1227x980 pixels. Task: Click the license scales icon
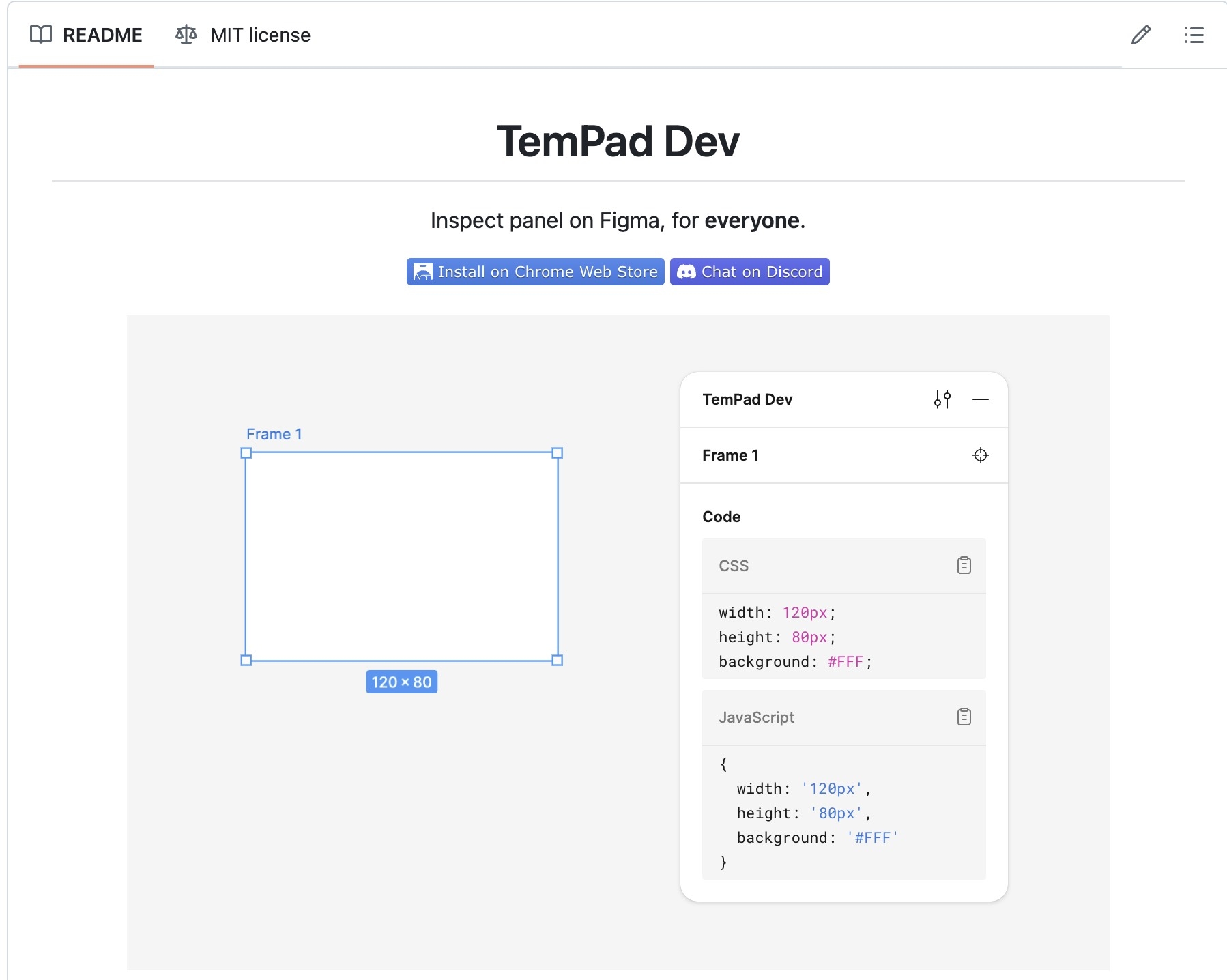click(x=186, y=34)
